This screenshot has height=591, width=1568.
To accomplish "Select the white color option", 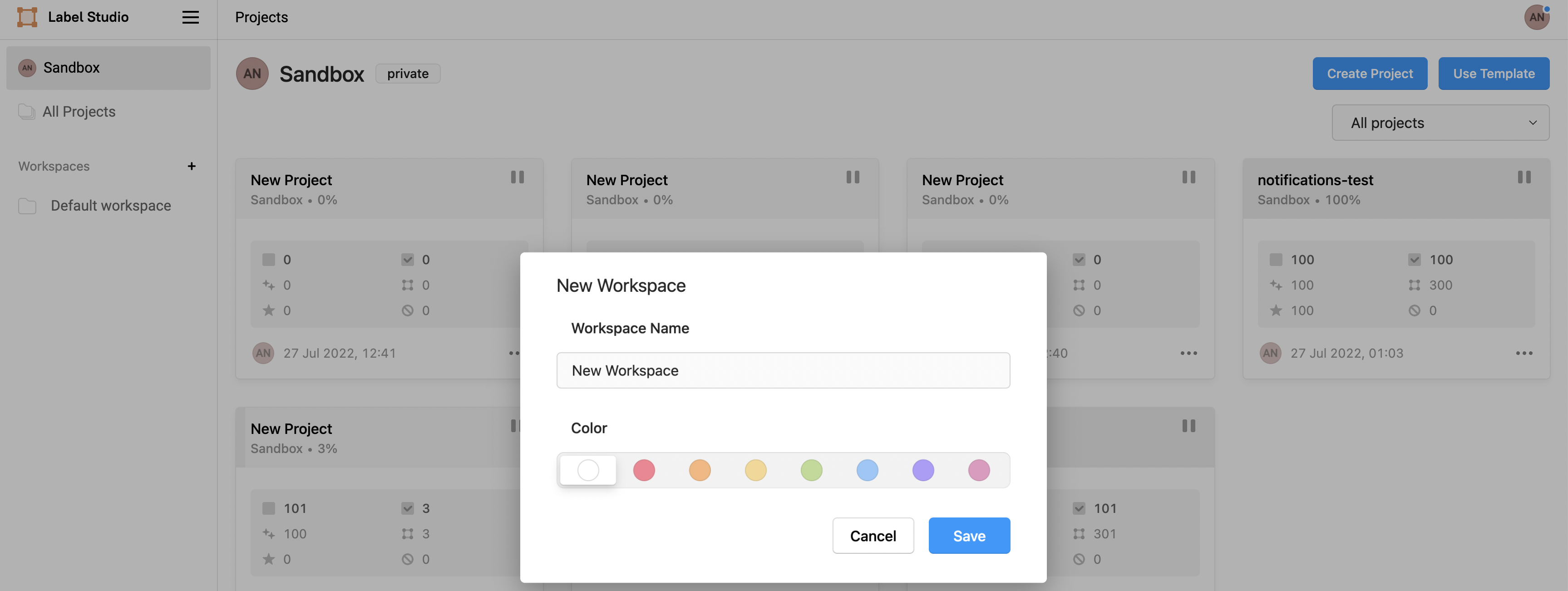I will (588, 470).
